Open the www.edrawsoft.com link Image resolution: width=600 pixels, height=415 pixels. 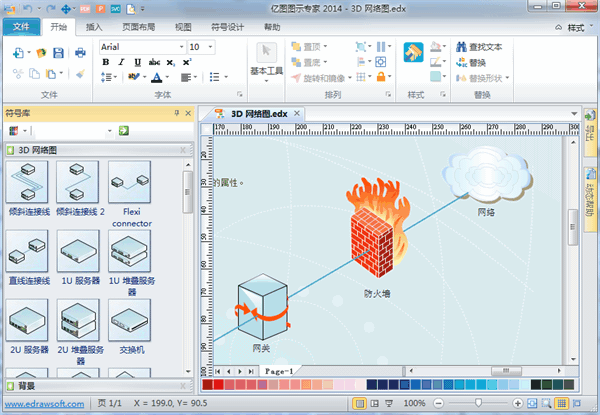tap(41, 402)
